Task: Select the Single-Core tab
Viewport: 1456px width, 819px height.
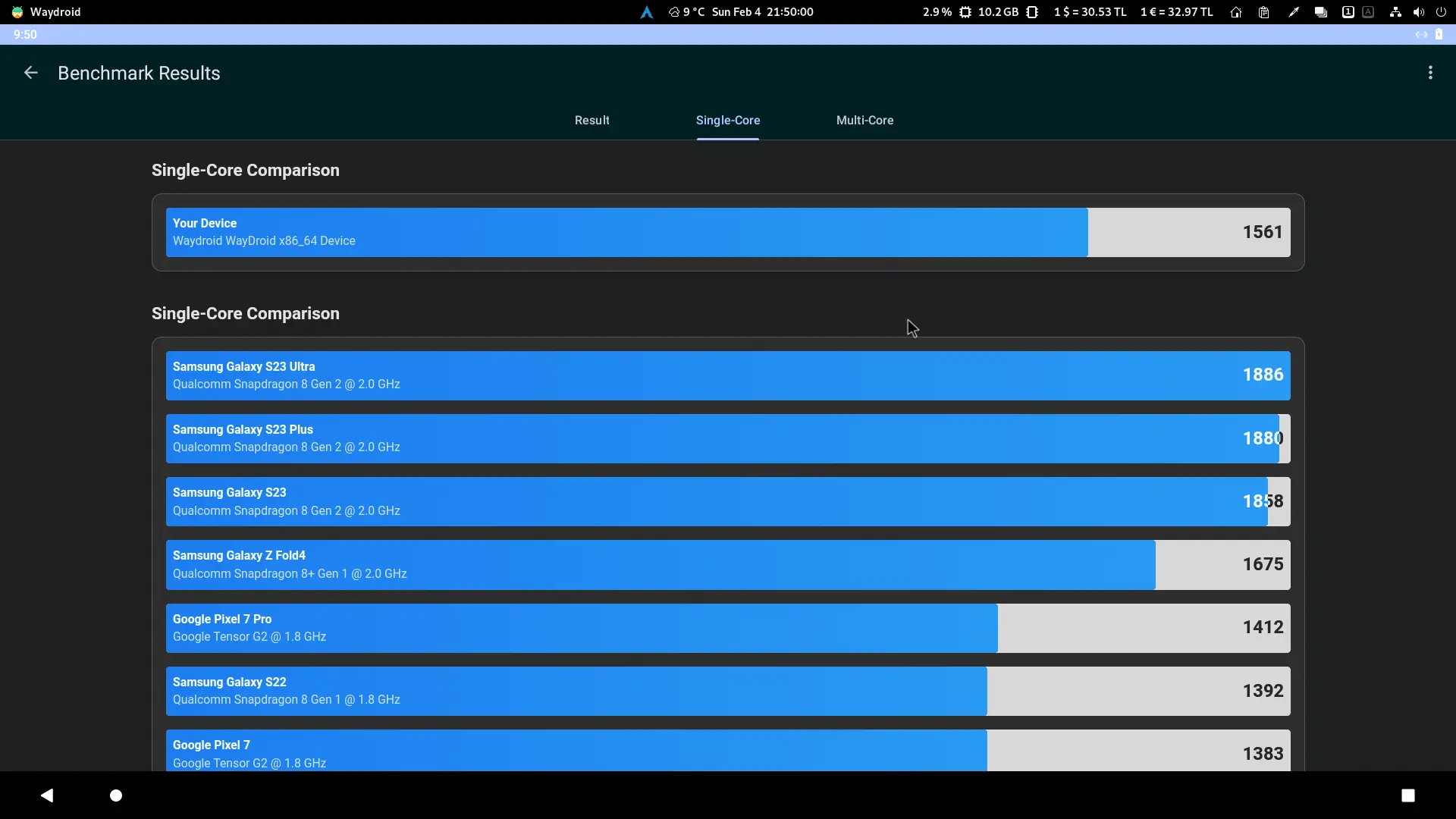Action: (728, 120)
